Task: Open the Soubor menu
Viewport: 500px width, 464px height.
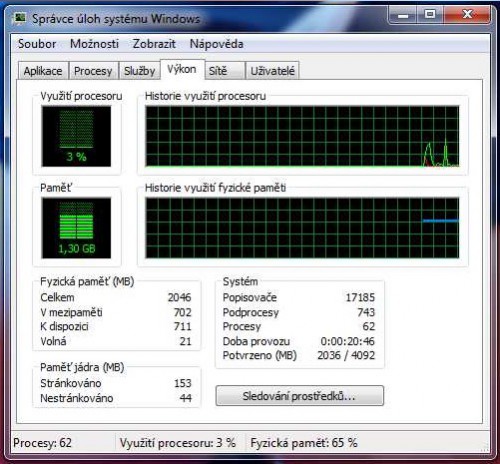Action: (37, 44)
